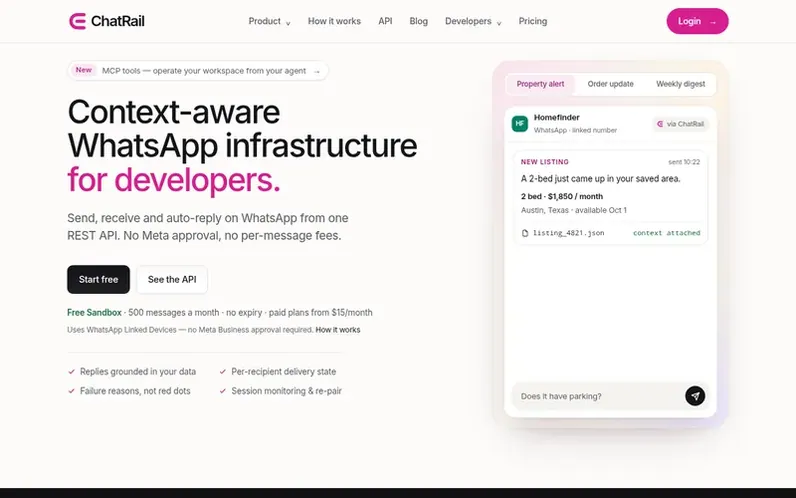Click the Homefinder contact name
796x498 pixels.
click(556, 117)
